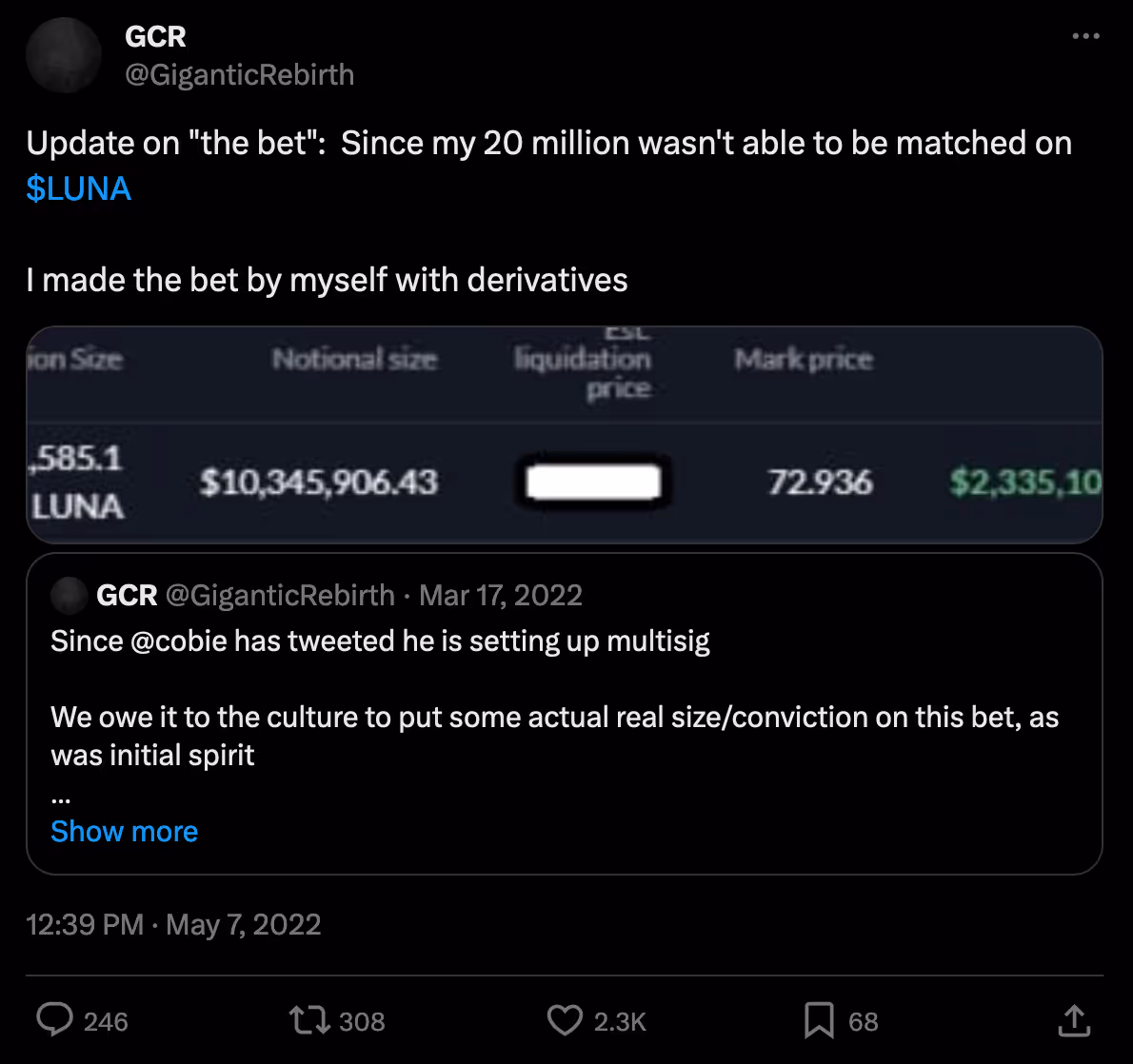Open the reply icon to comment
This screenshot has width=1133, height=1064.
54,1020
